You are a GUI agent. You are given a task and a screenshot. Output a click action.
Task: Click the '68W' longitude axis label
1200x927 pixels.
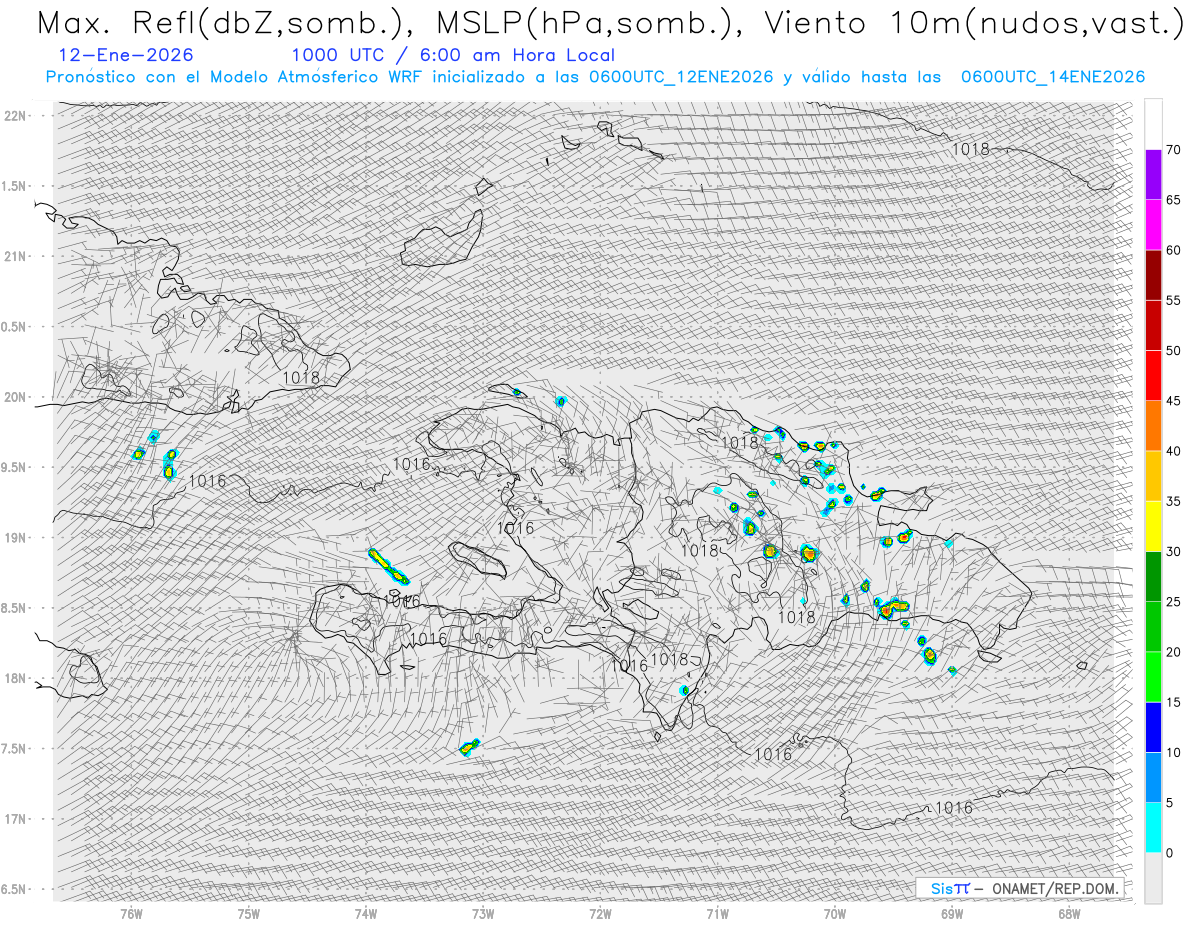click(1069, 914)
